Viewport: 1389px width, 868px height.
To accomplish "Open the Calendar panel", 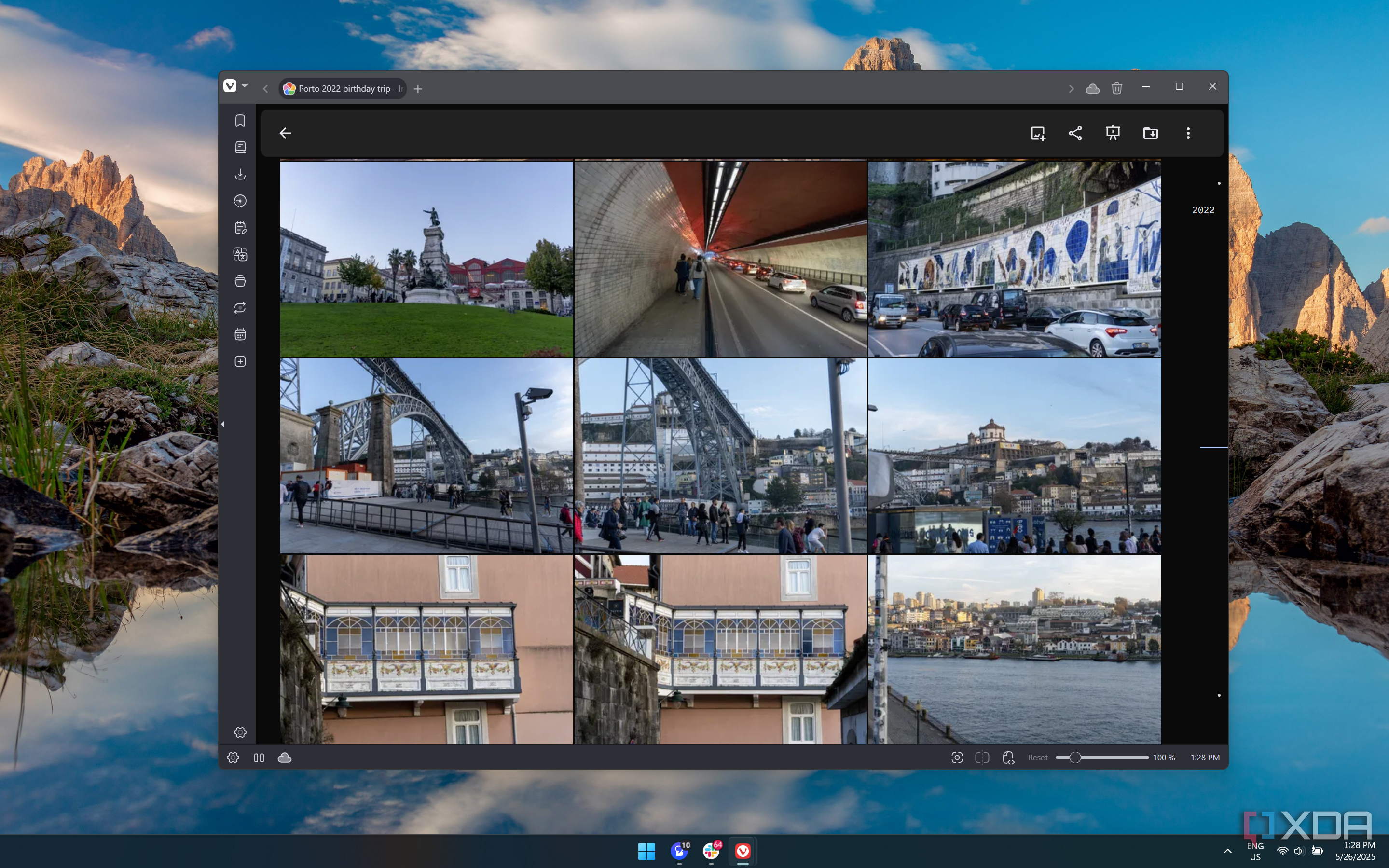I will pyautogui.click(x=240, y=335).
